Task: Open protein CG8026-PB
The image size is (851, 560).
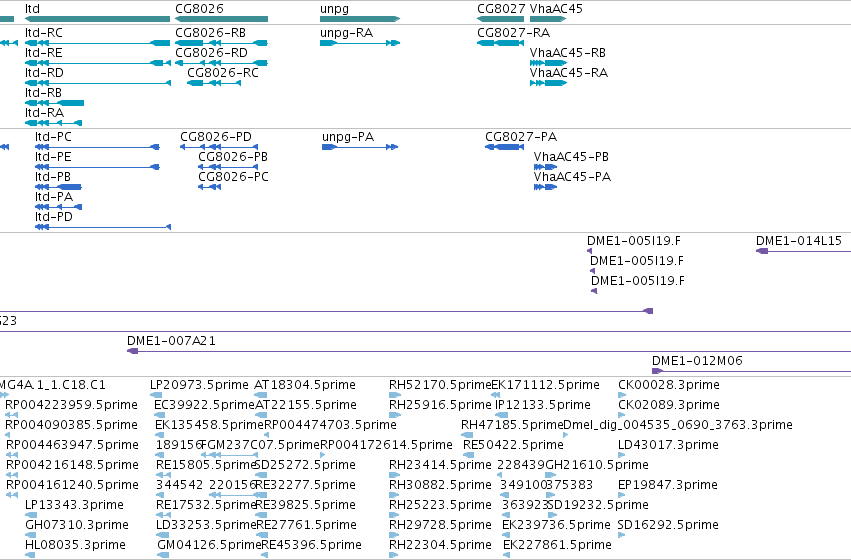Action: (233, 157)
